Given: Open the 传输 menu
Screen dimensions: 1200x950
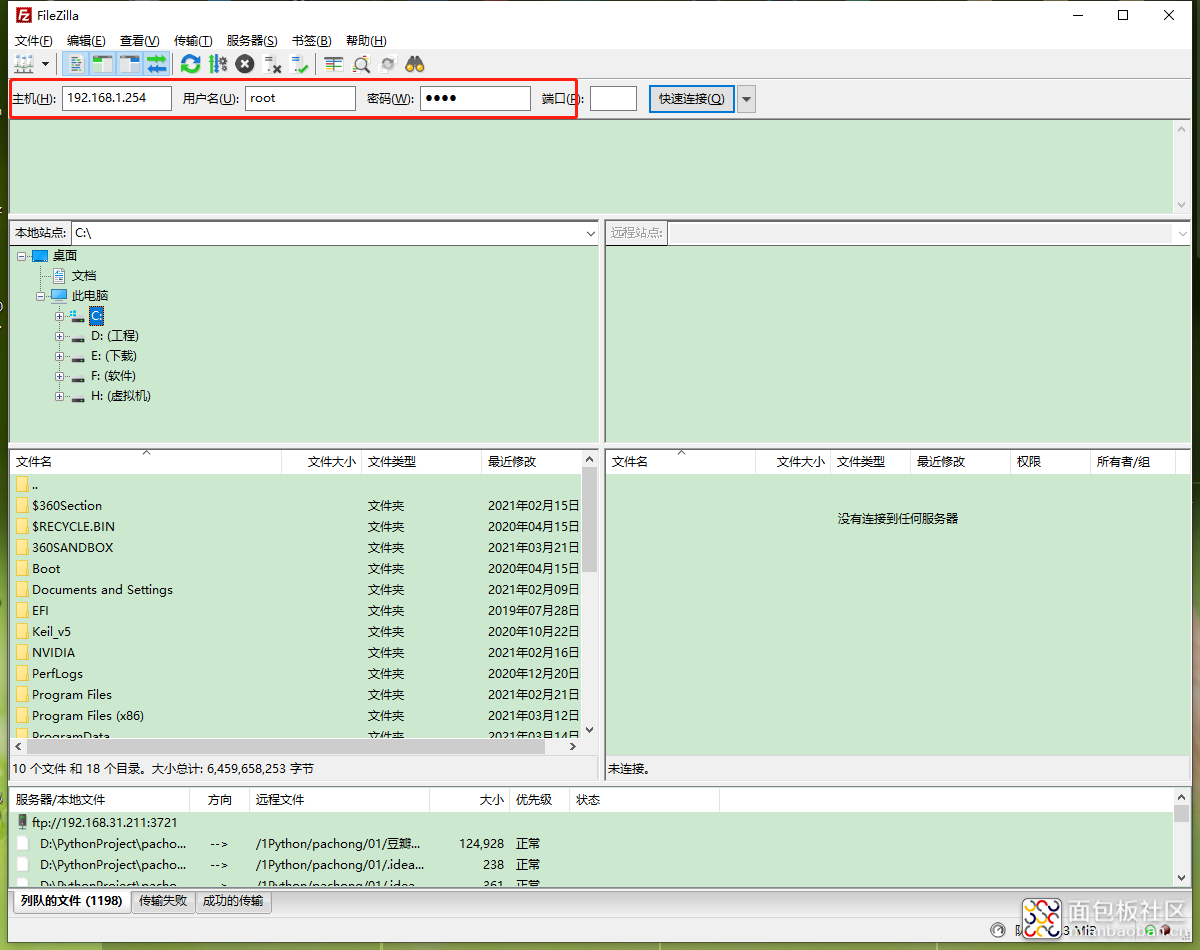Looking at the screenshot, I should 193,40.
